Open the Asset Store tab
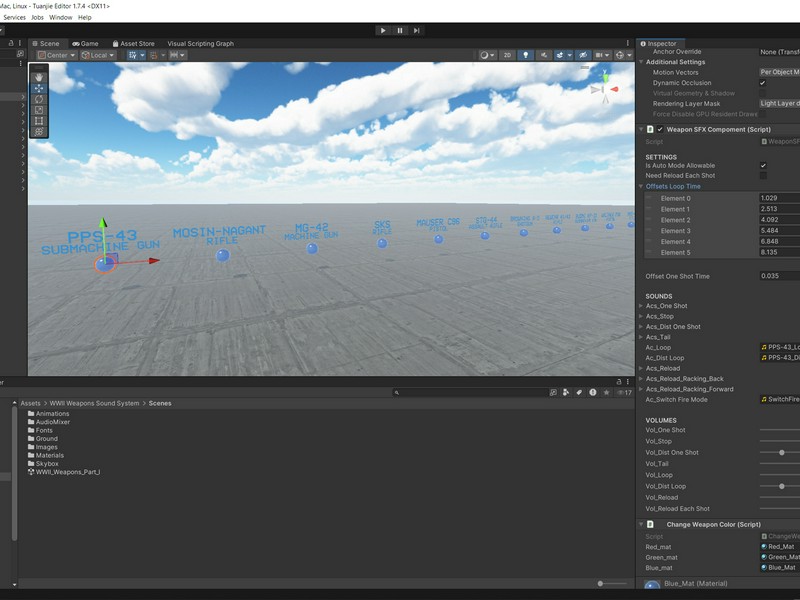 [x=133, y=43]
